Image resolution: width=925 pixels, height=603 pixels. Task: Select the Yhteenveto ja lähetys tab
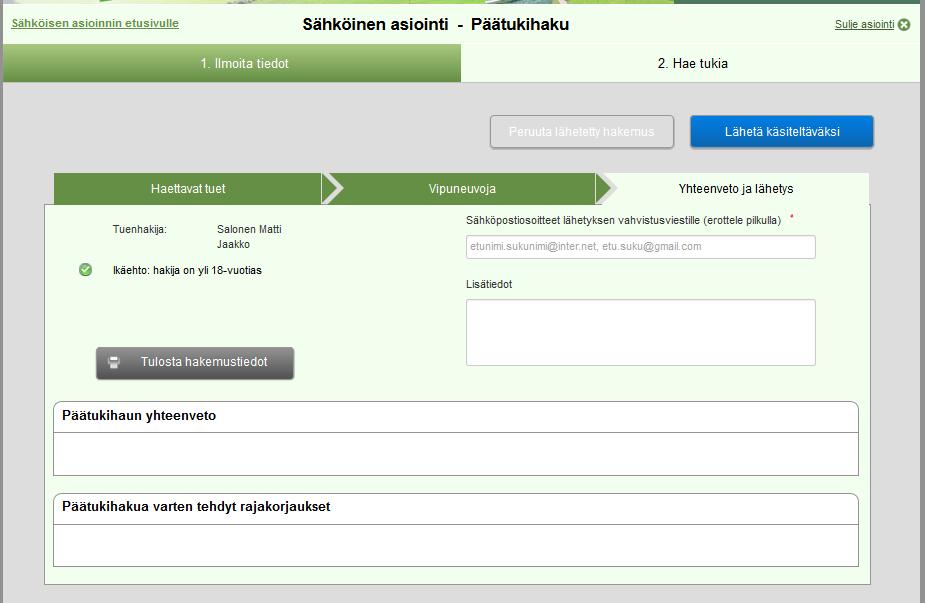click(736, 189)
